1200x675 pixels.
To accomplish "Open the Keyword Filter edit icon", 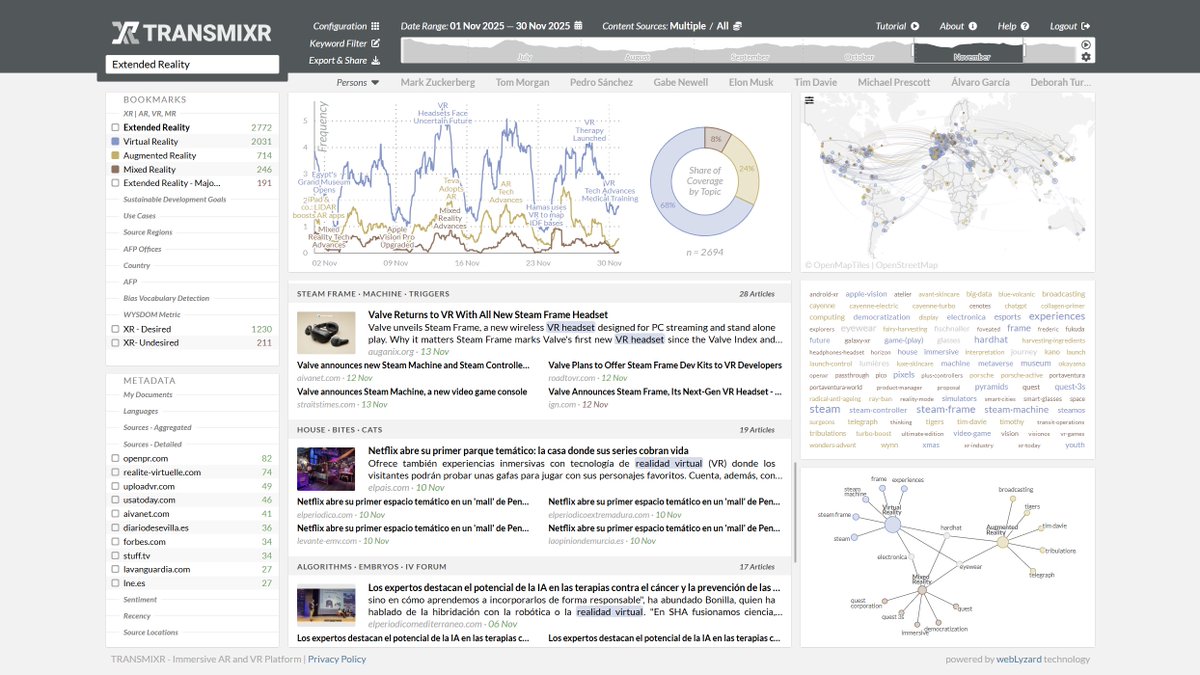I will [375, 43].
